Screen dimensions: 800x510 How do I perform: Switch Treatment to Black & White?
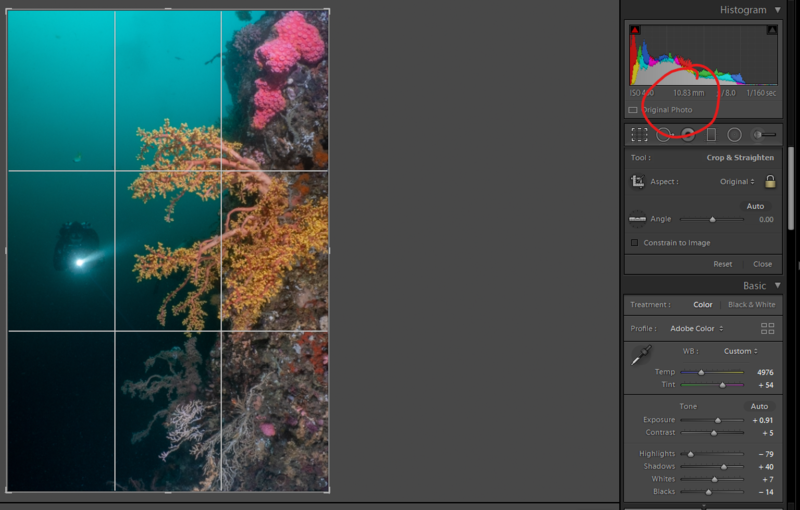(751, 305)
